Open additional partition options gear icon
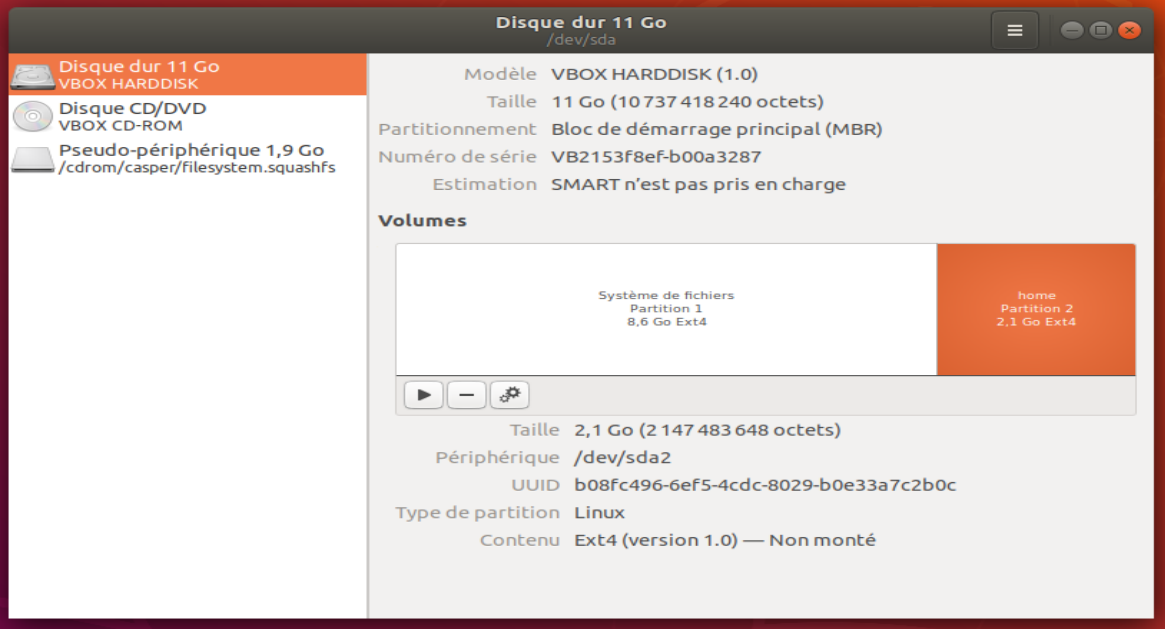Image resolution: width=1165 pixels, height=629 pixels. 509,395
